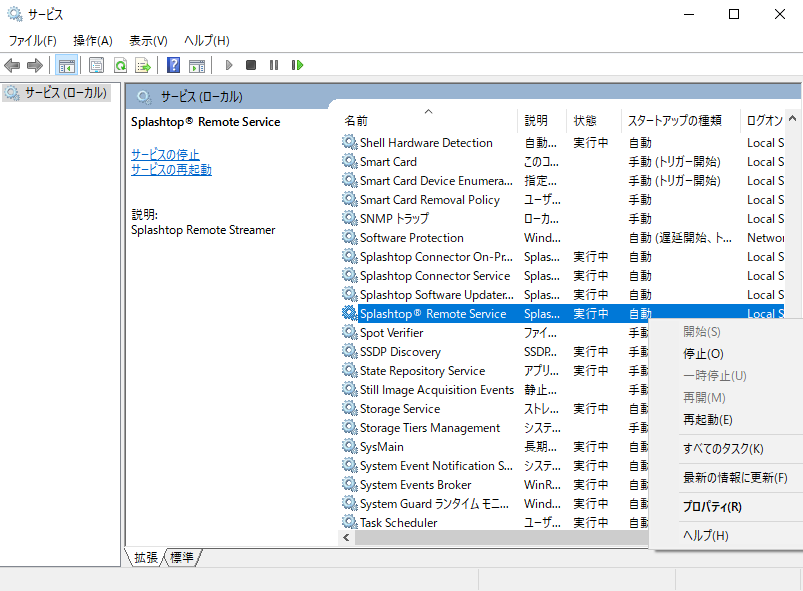The image size is (803, 591).
Task: Open the ファイル(F) menu
Action: (33, 40)
